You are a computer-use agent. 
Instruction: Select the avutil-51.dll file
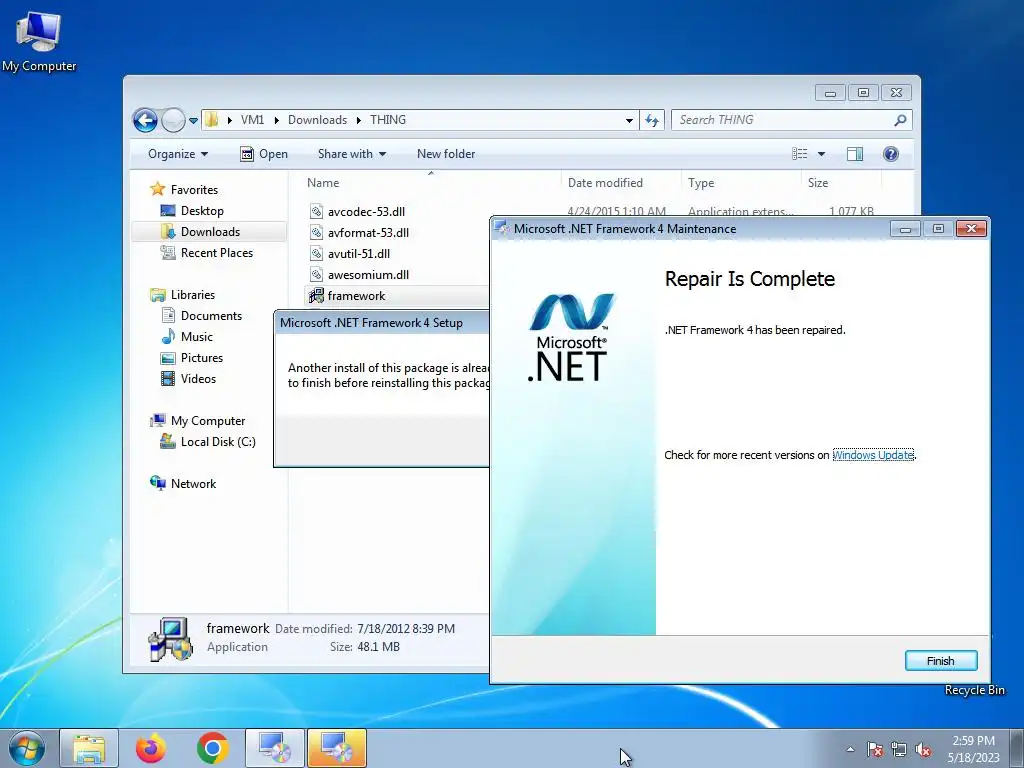tap(359, 253)
